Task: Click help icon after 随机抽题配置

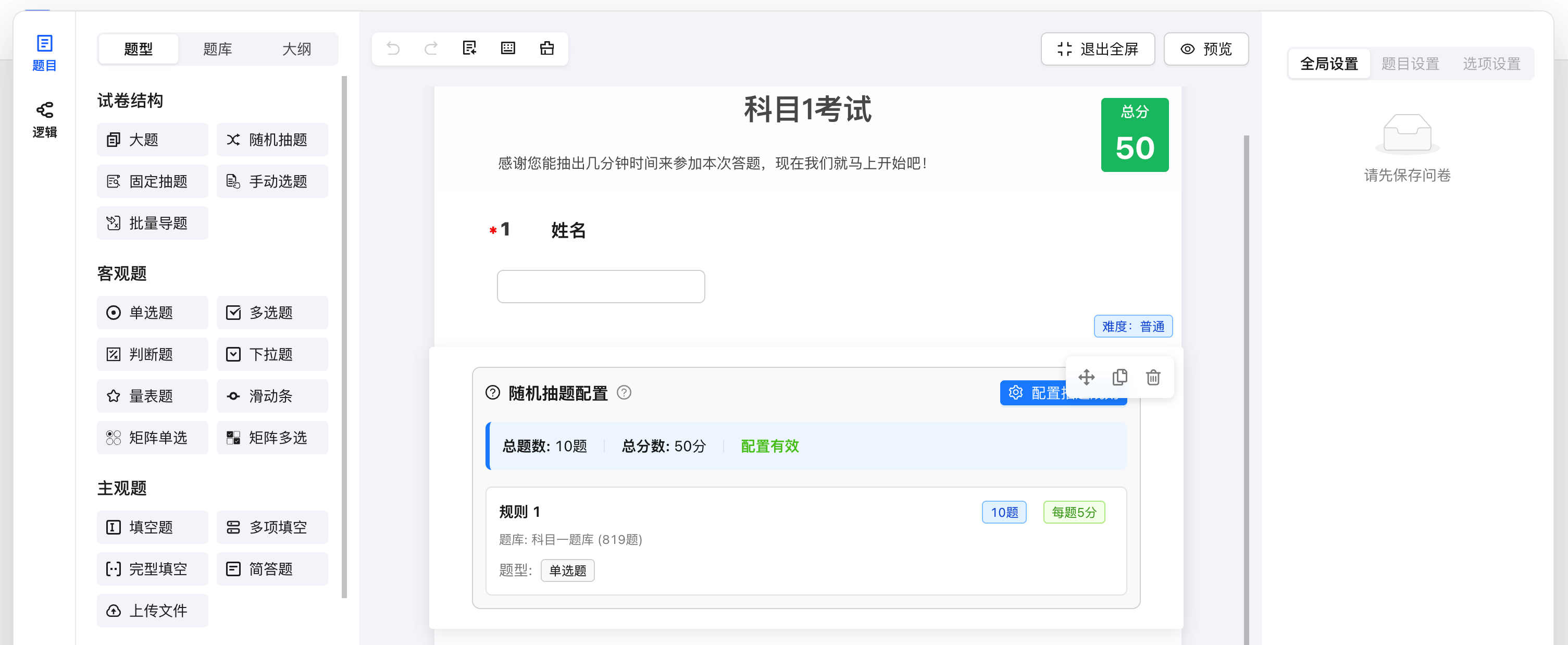Action: pyautogui.click(x=624, y=392)
